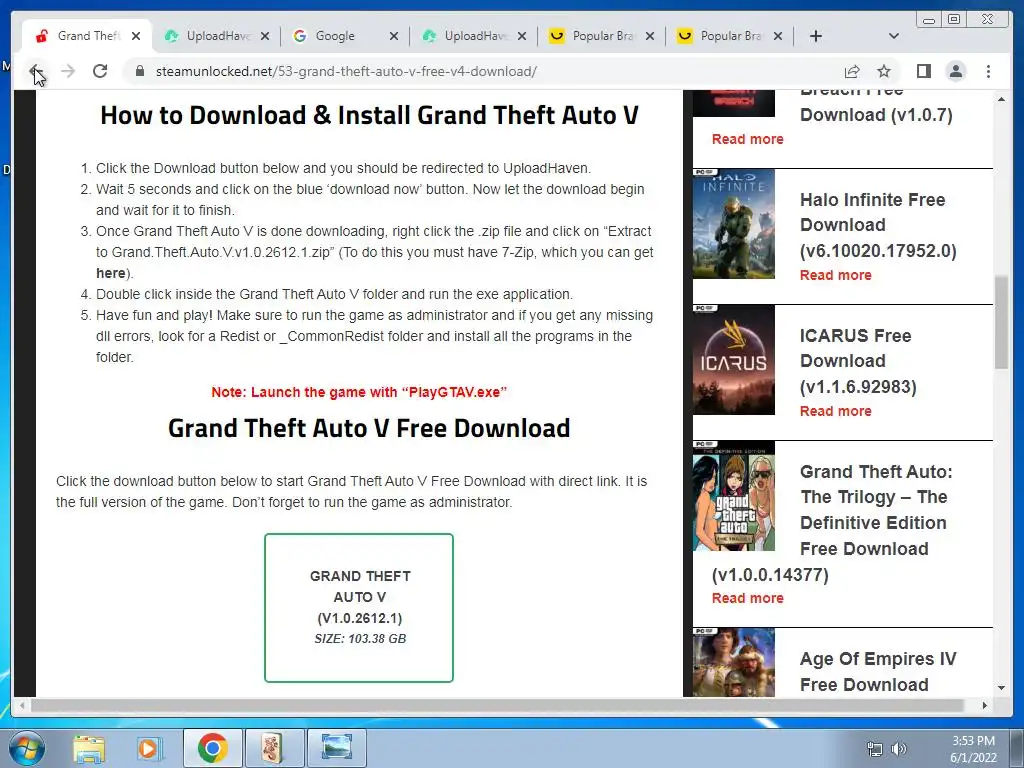Screen dimensions: 1024x768
Task: Open the GTA Trilogy cover thumbnail
Action: click(733, 496)
